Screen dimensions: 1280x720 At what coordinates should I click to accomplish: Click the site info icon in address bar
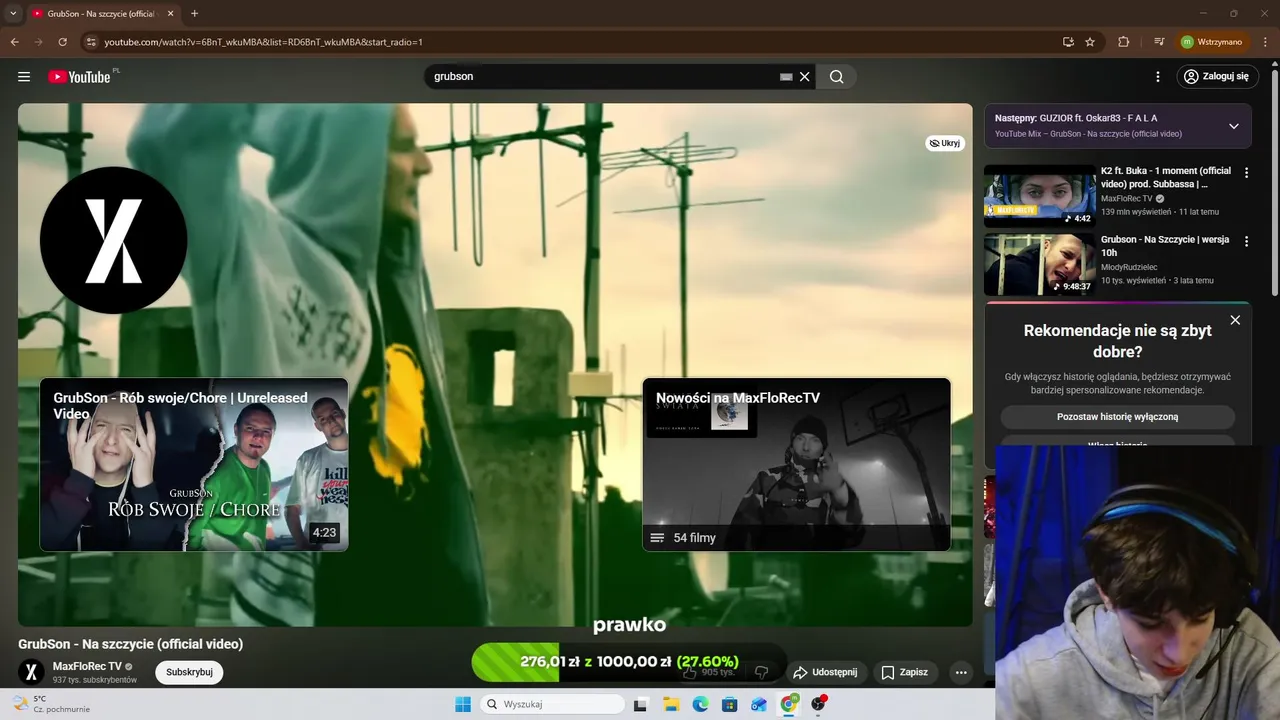pyautogui.click(x=91, y=42)
